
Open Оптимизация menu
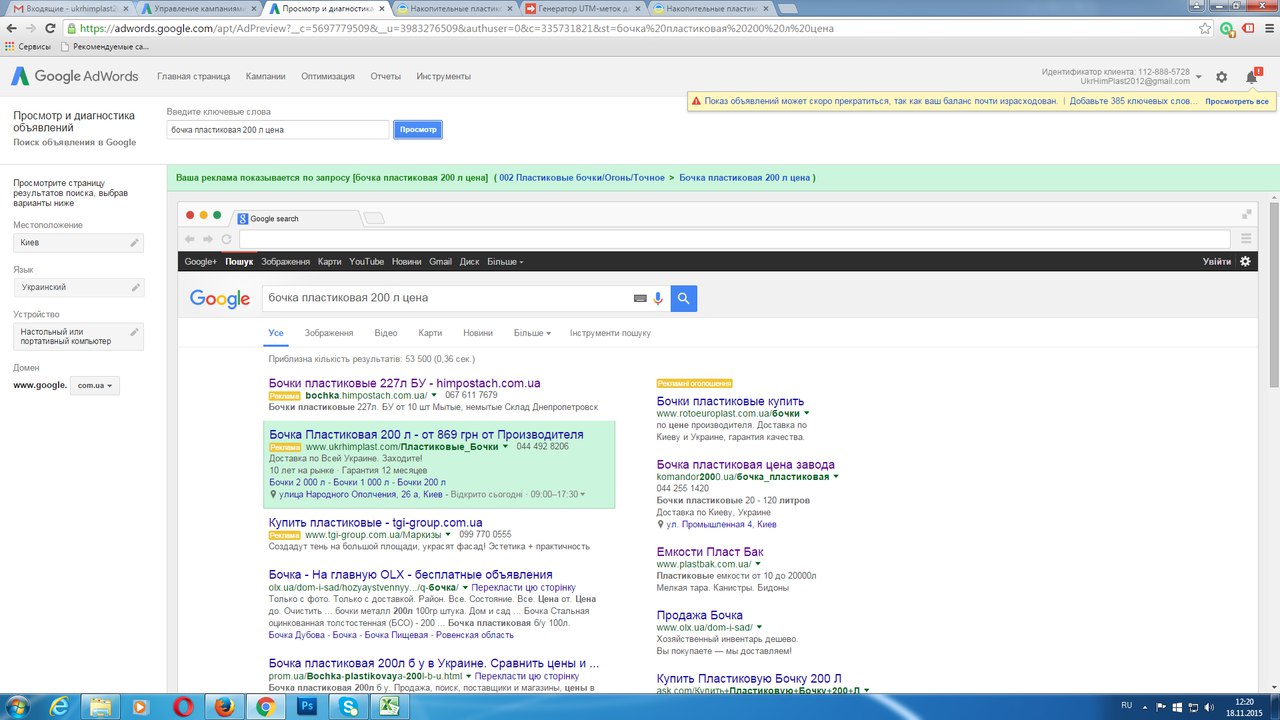(327, 76)
